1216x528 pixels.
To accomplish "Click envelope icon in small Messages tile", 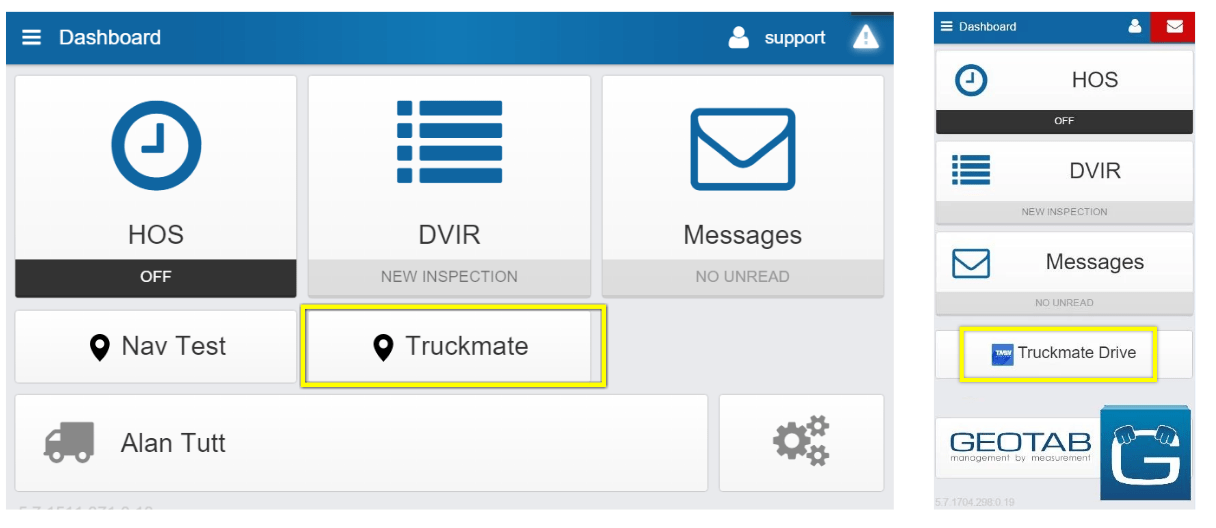I will point(971,263).
